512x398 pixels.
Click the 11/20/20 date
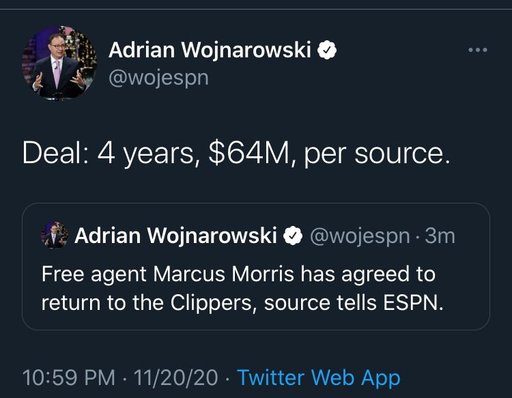176,378
